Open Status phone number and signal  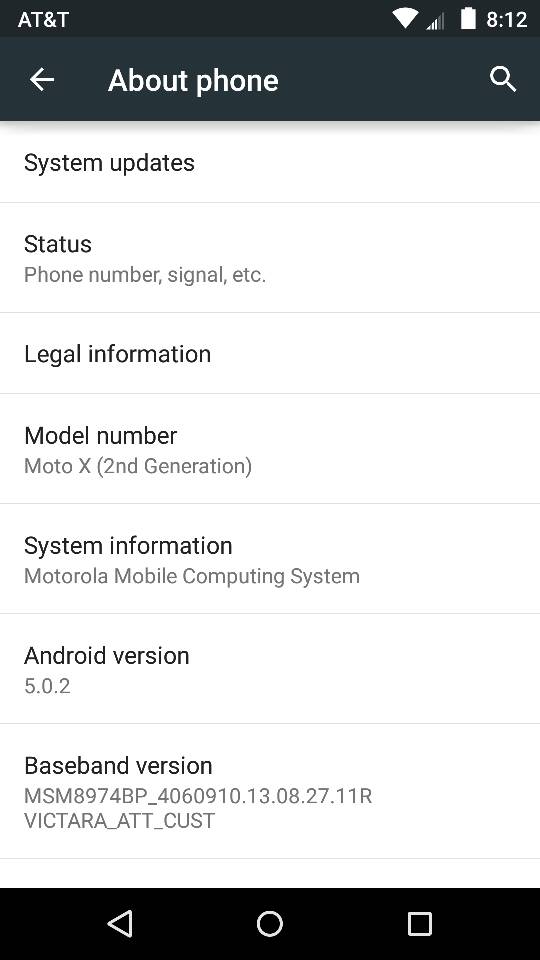(x=270, y=258)
